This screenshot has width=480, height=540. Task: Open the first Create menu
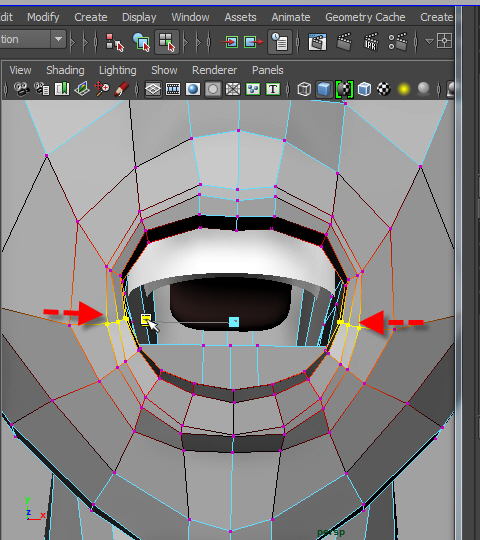coord(91,17)
